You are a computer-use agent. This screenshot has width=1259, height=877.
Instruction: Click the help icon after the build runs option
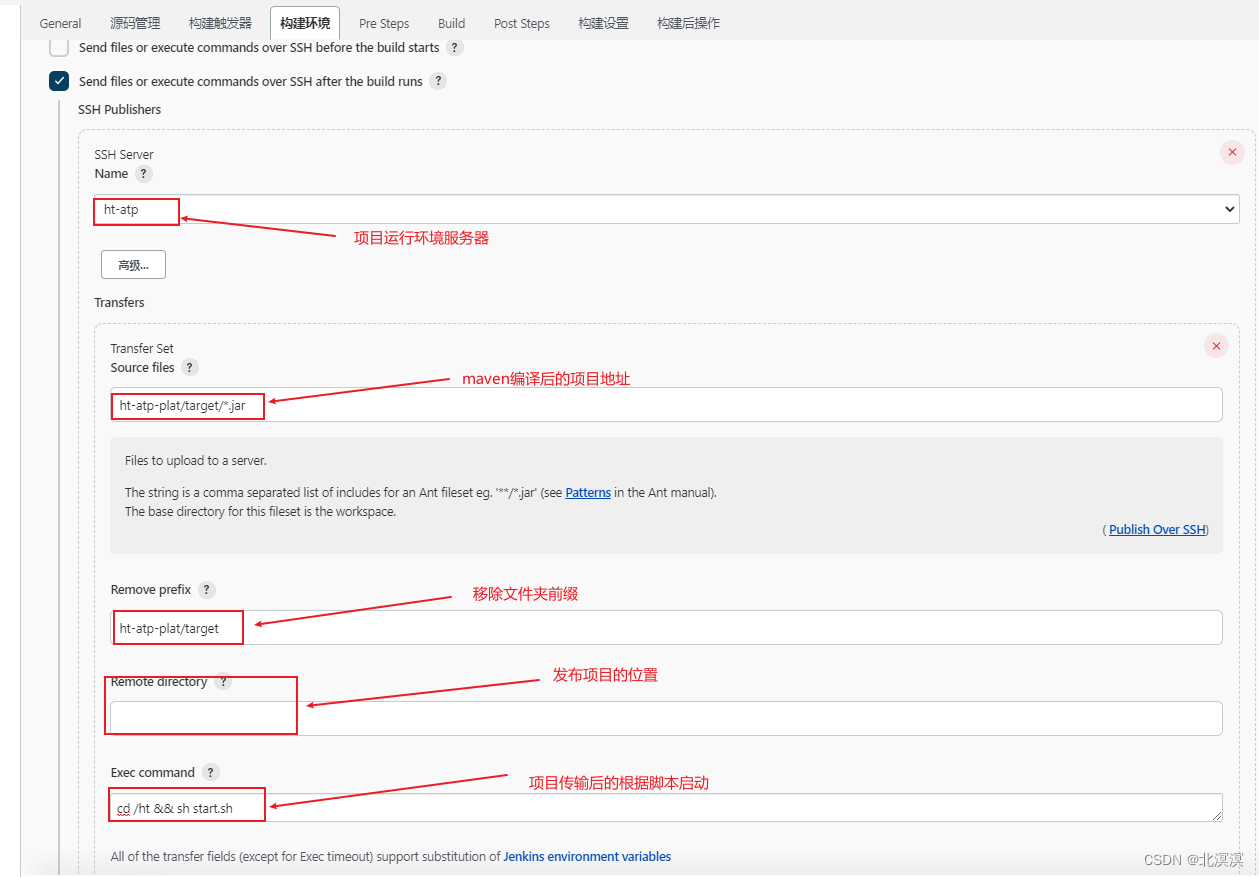click(437, 81)
